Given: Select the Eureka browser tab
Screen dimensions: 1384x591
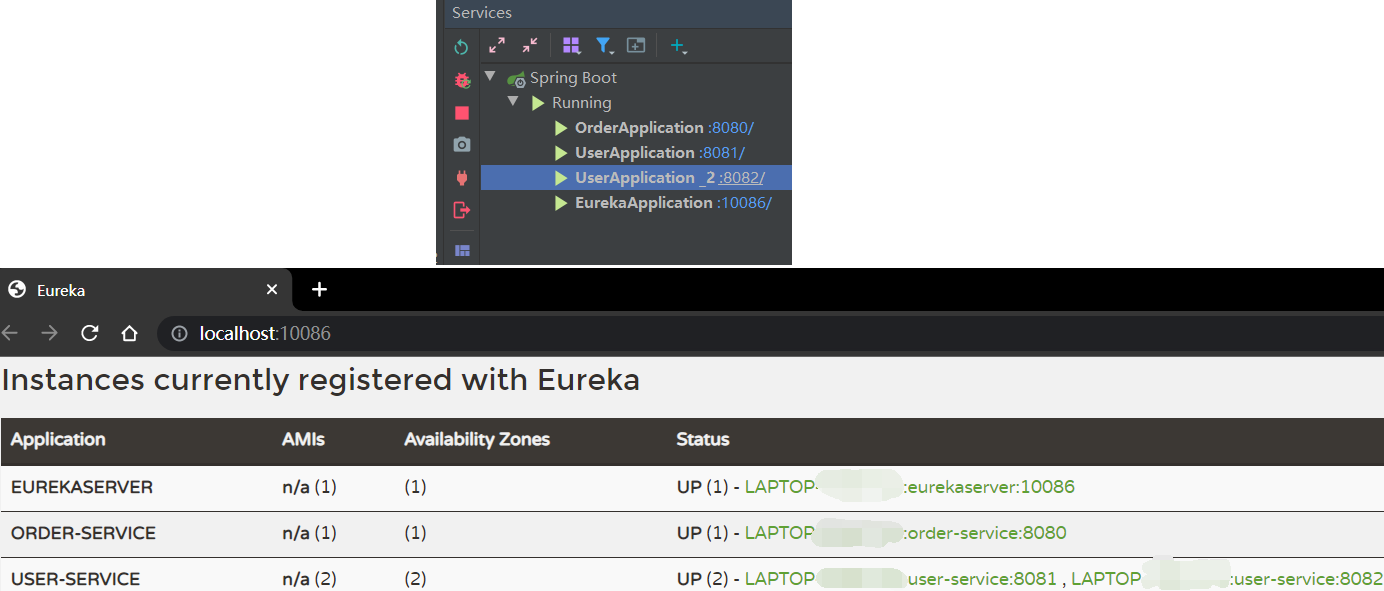Looking at the screenshot, I should (146, 290).
